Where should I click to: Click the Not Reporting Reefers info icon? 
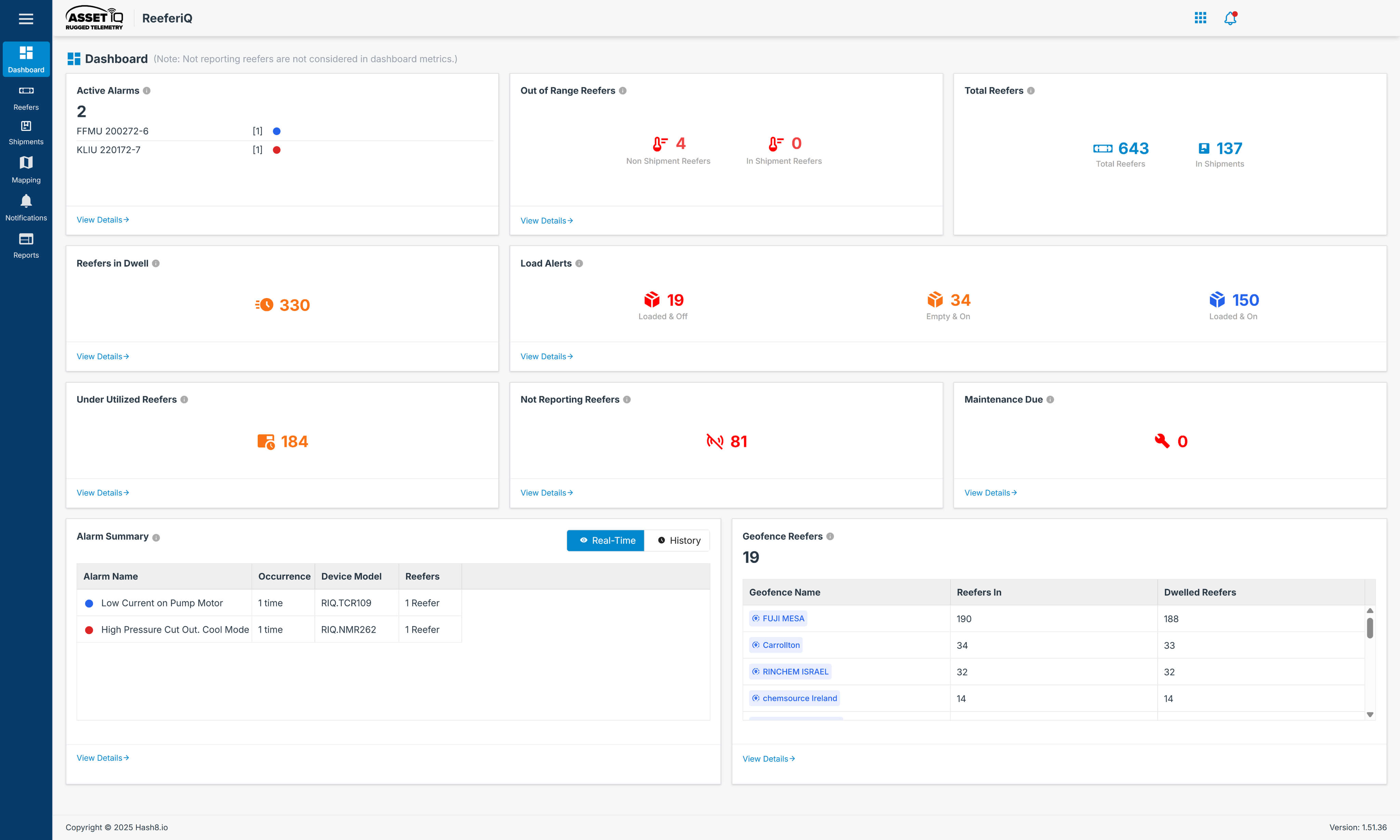[x=627, y=399]
